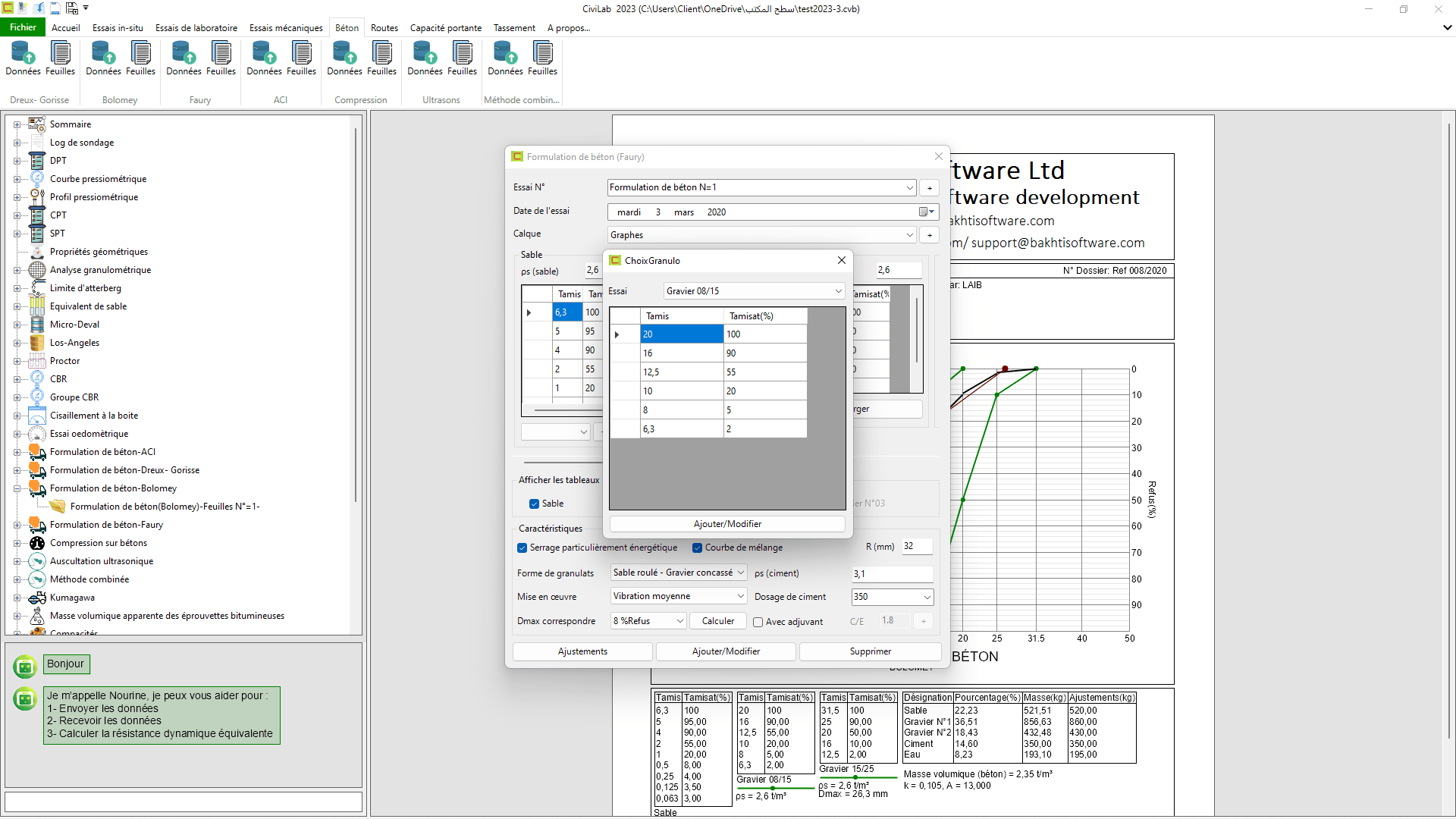Select Analyse granulométrique tree icon
Viewport: 1456px width, 819px height.
coord(37,270)
